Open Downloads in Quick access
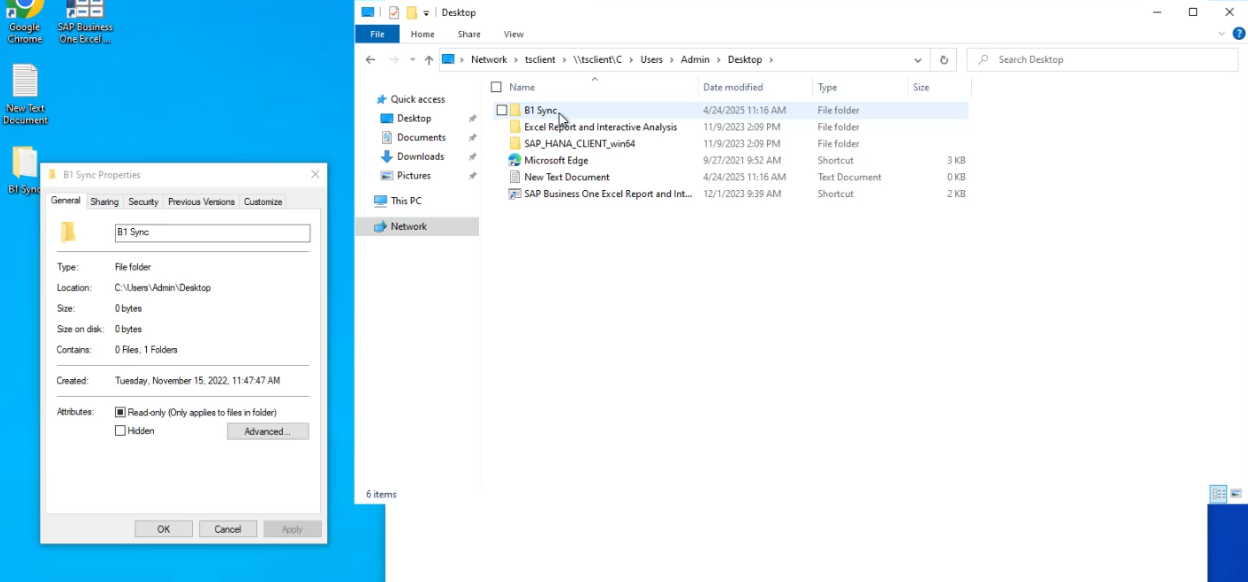The width and height of the screenshot is (1248, 582). pos(420,156)
